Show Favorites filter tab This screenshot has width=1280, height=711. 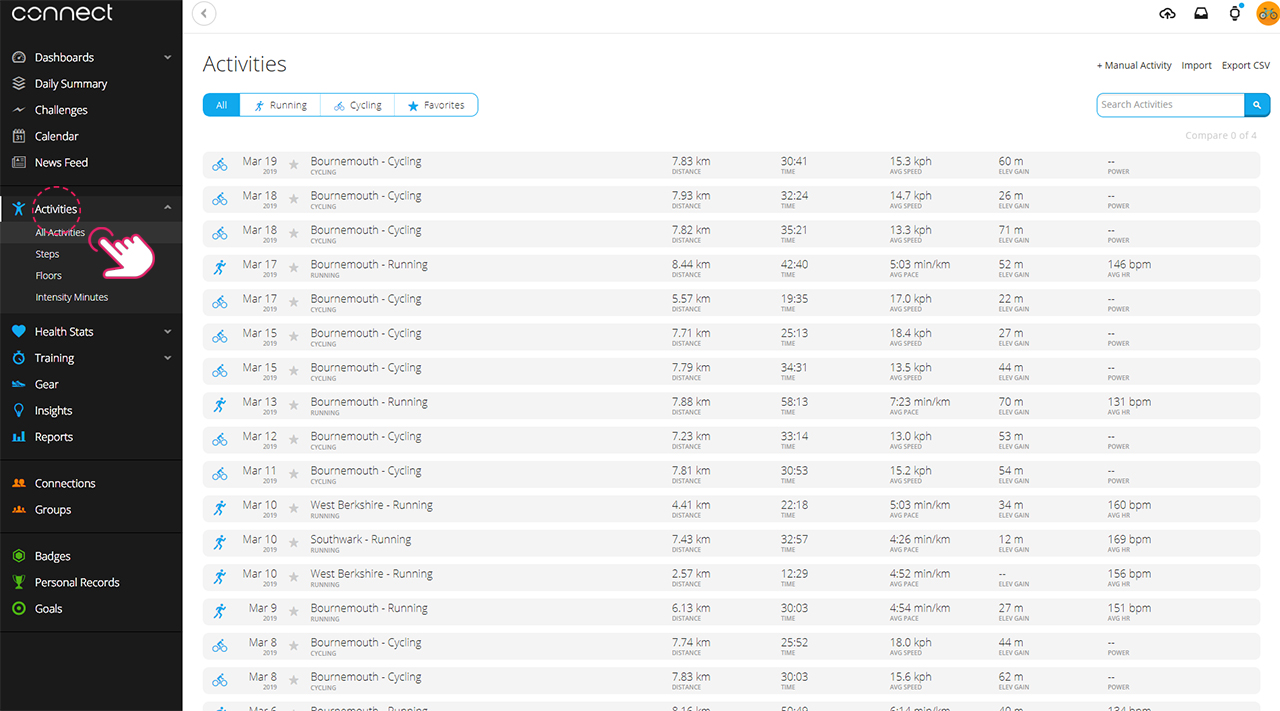(x=436, y=105)
